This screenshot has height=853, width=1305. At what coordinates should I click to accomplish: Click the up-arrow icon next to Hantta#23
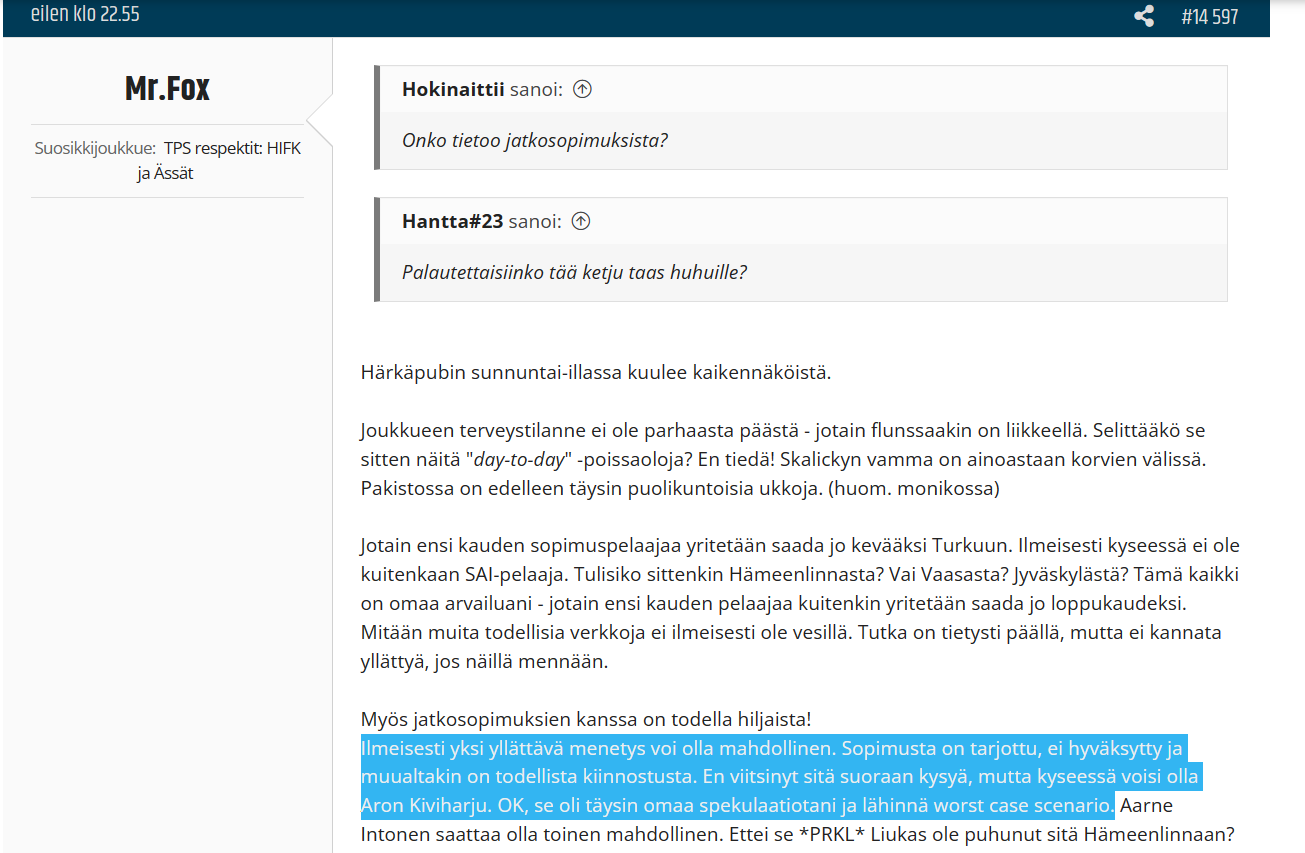click(x=581, y=221)
